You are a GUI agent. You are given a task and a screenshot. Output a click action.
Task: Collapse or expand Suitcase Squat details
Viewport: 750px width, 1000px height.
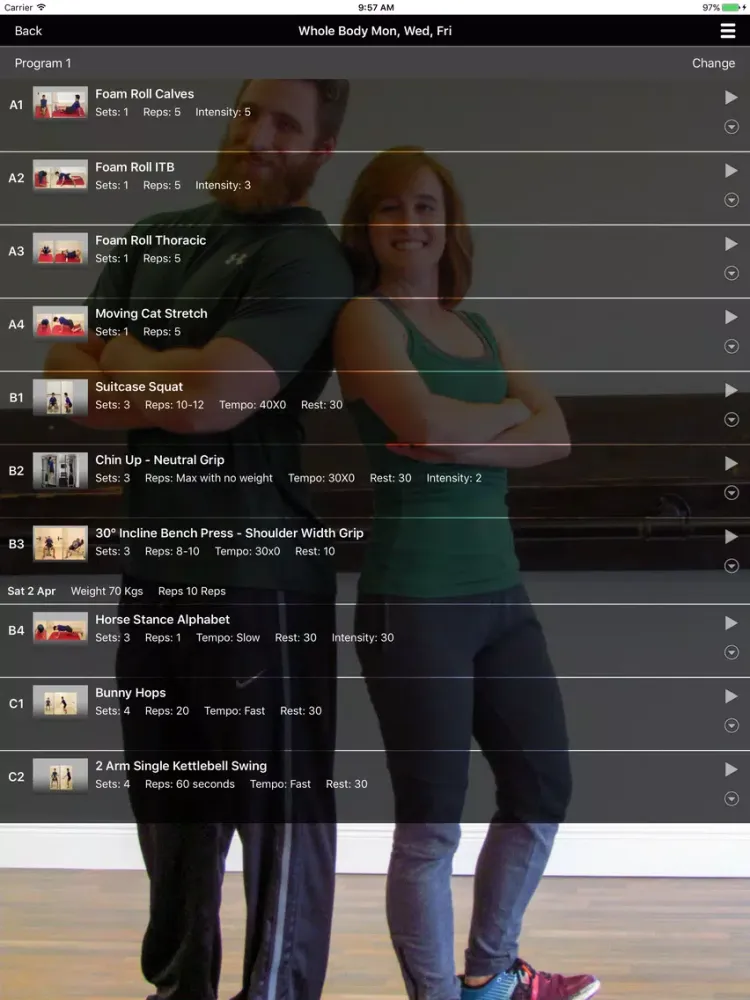click(731, 420)
